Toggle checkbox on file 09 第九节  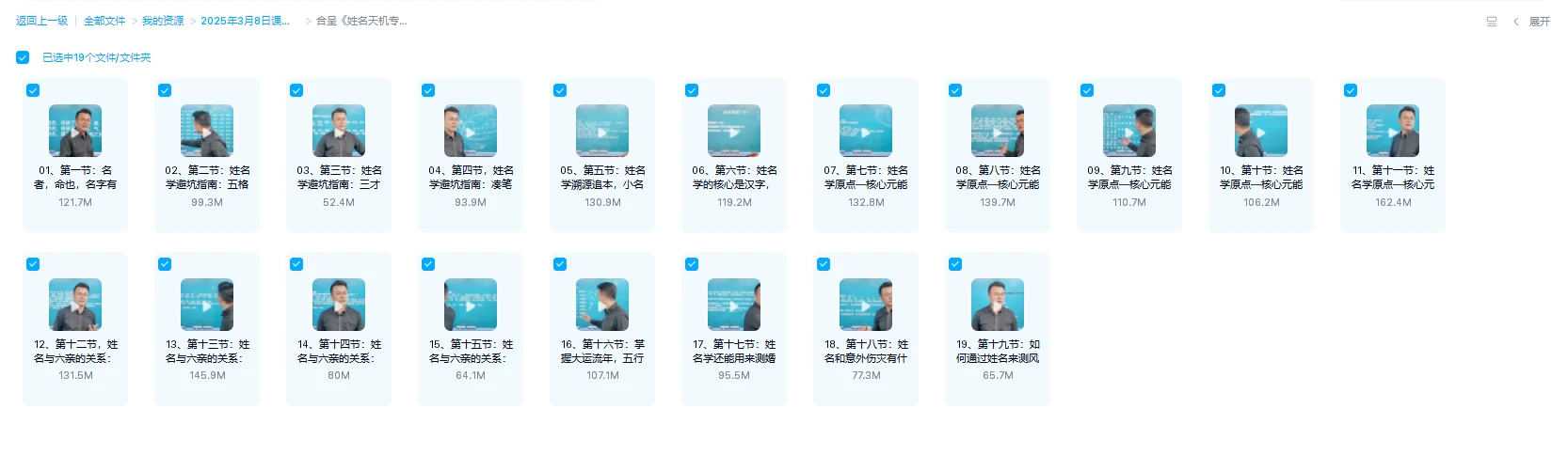[x=1087, y=90]
